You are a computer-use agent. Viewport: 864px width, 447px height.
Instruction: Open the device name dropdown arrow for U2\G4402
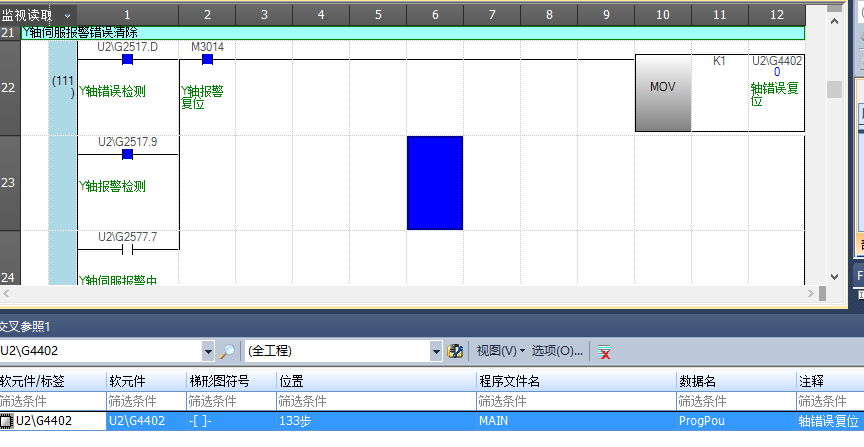point(208,351)
